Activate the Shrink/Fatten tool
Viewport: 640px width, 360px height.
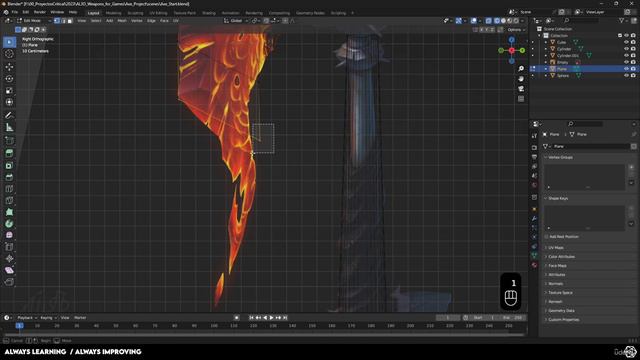(x=9, y=258)
